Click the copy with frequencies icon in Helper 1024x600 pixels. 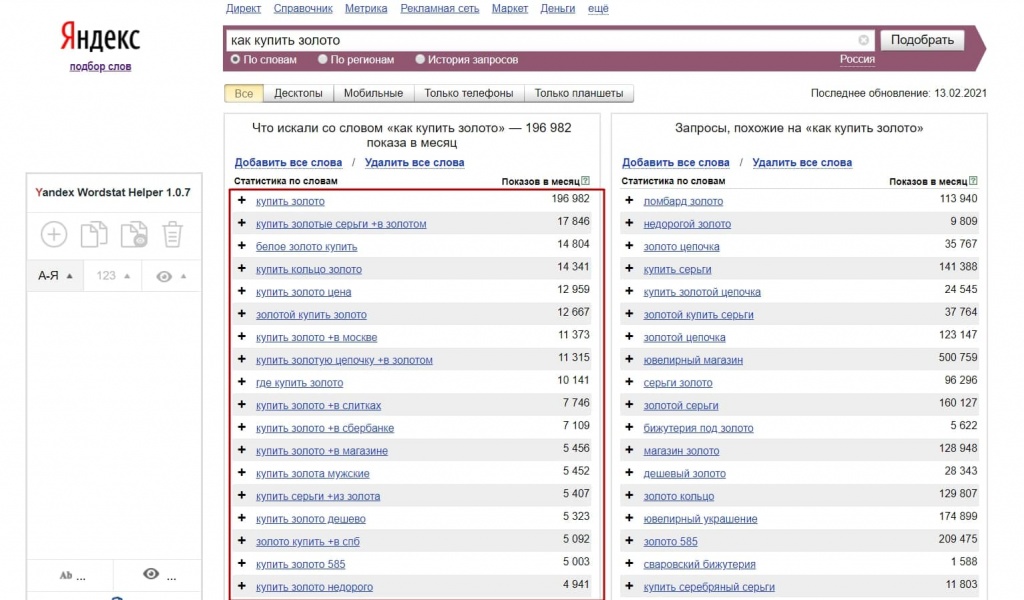(133, 235)
